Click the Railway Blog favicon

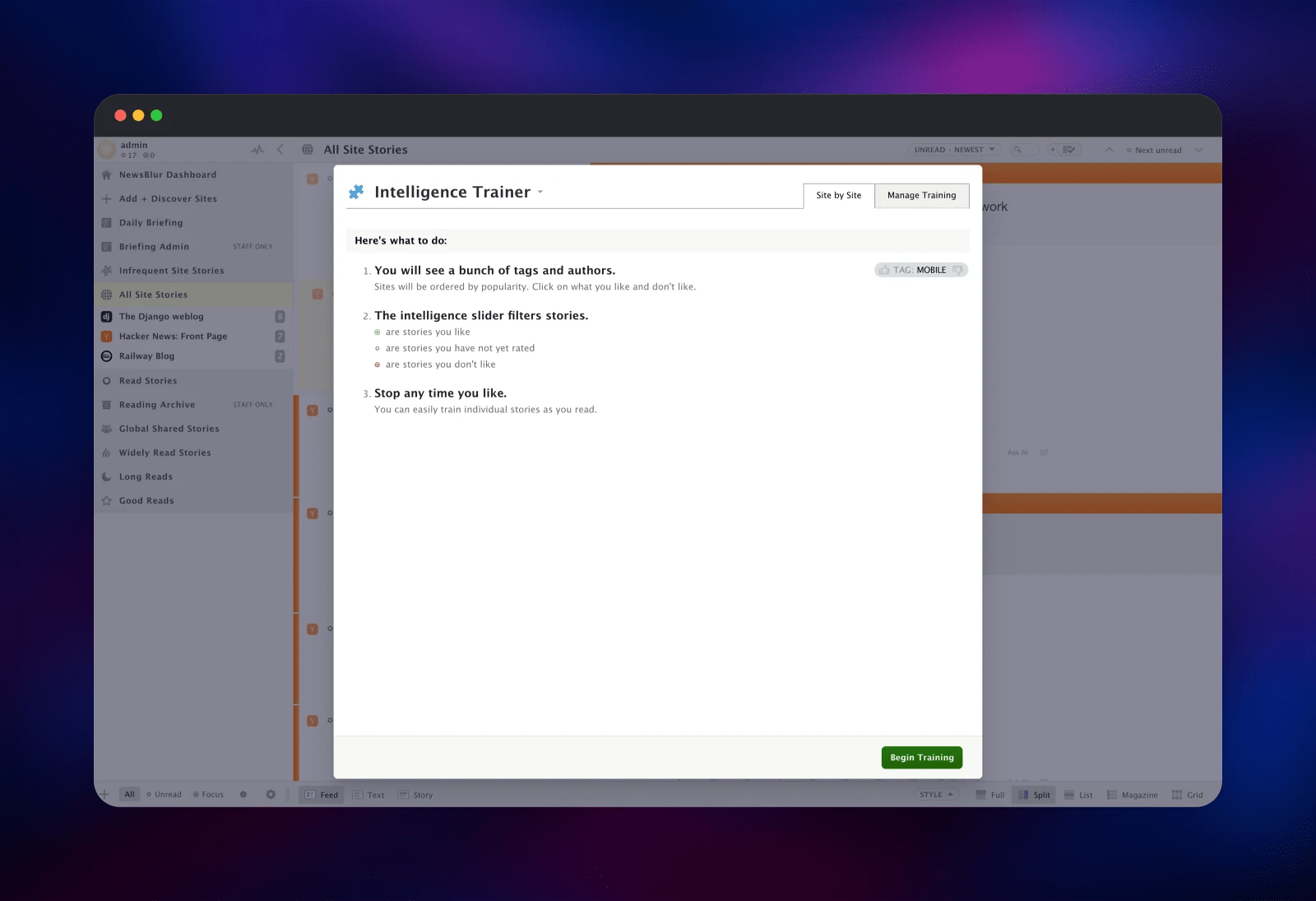pos(106,355)
